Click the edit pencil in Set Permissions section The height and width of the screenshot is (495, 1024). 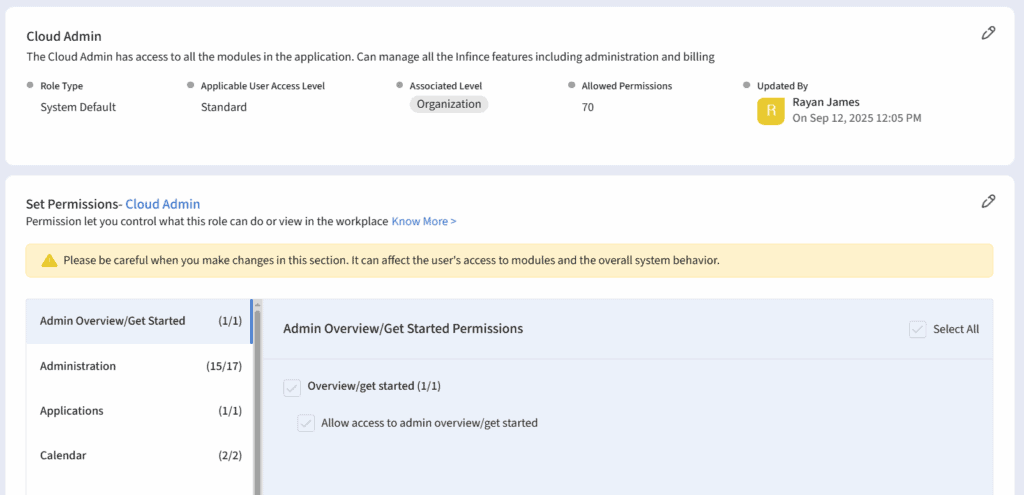tap(988, 201)
